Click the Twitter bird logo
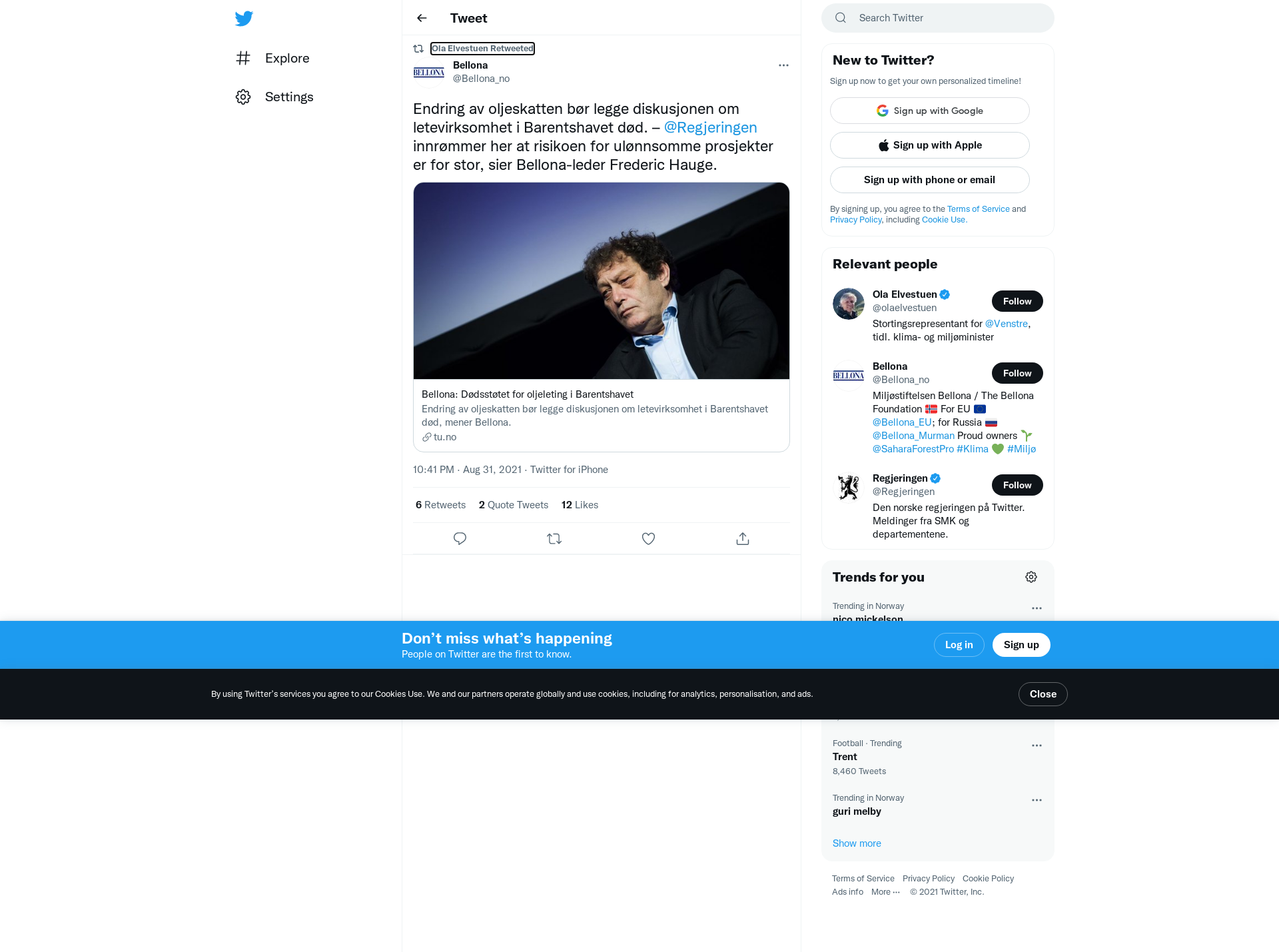 tap(244, 18)
